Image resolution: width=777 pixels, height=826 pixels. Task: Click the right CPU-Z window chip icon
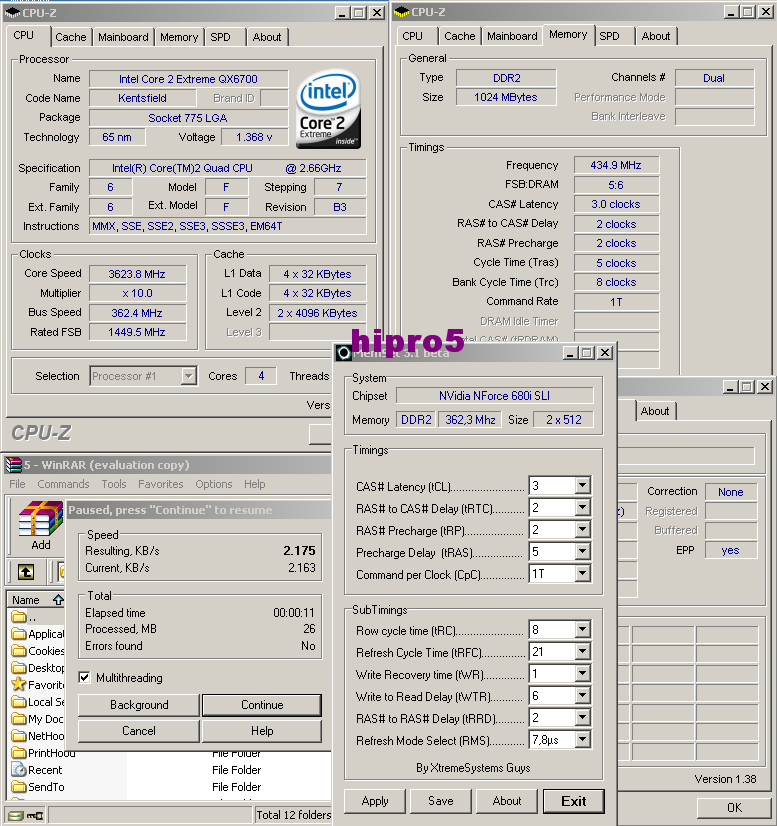tap(402, 12)
